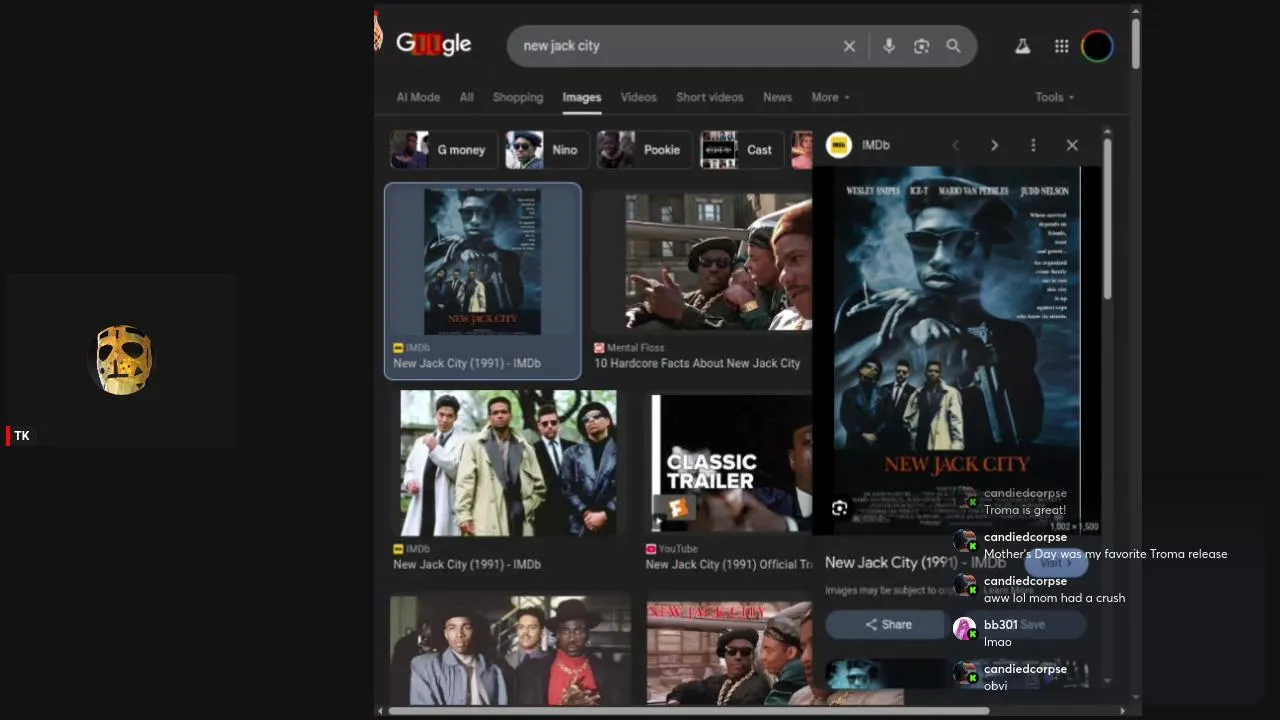Search inside image with lens icon on poster
The width and height of the screenshot is (1280, 720).
click(839, 508)
